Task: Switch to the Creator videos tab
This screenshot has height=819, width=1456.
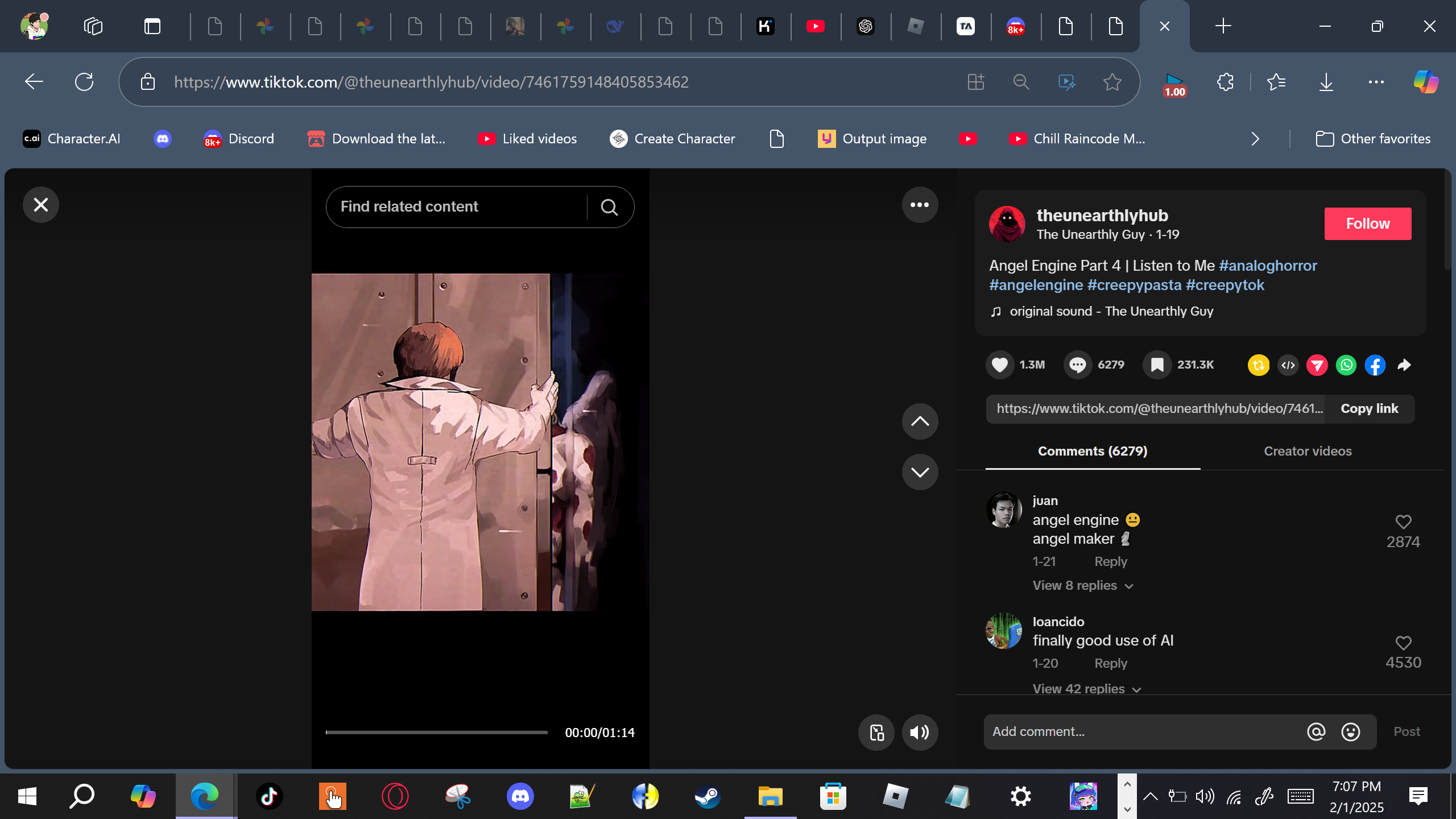Action: tap(1308, 451)
